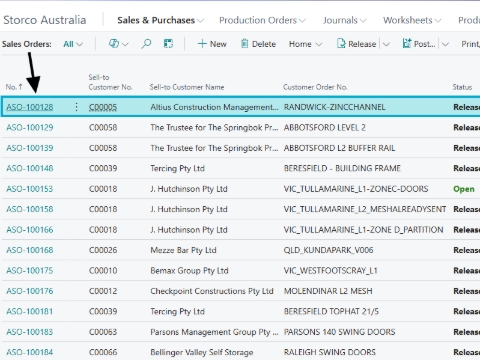The width and height of the screenshot is (480, 360).
Task: Click customer number C00005
Action: pos(103,107)
